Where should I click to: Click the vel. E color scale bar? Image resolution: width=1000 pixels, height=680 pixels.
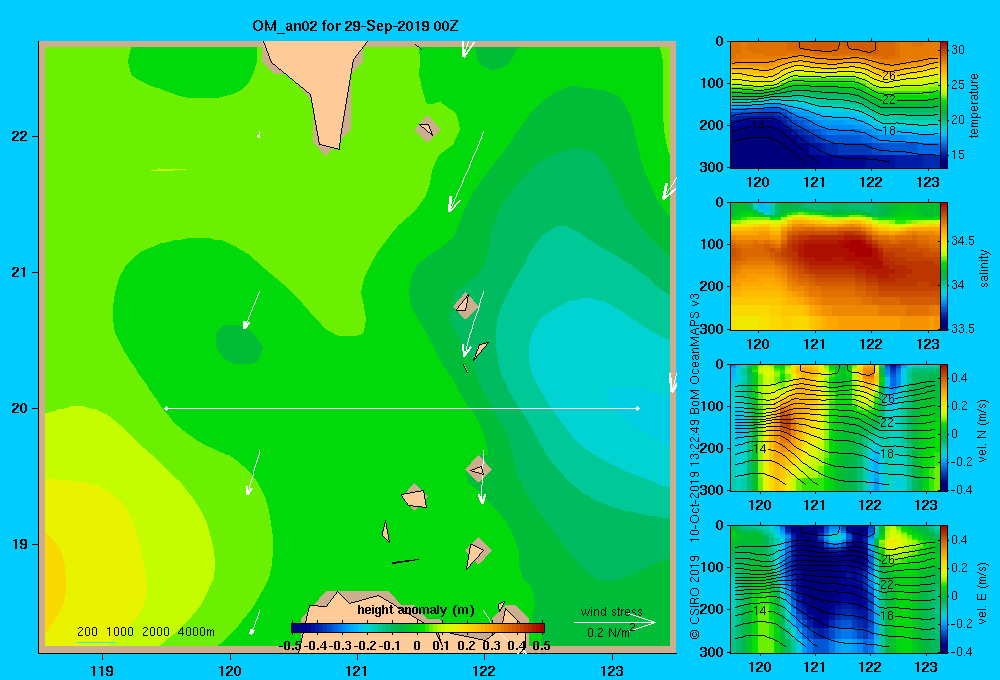[944, 588]
